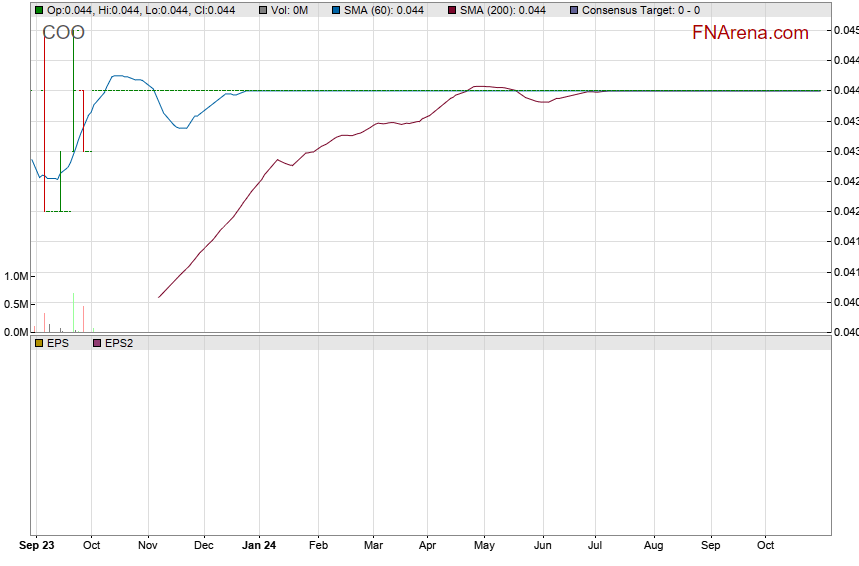
Task: Click the dark red SMA (200) legend square
Action: (x=451, y=10)
